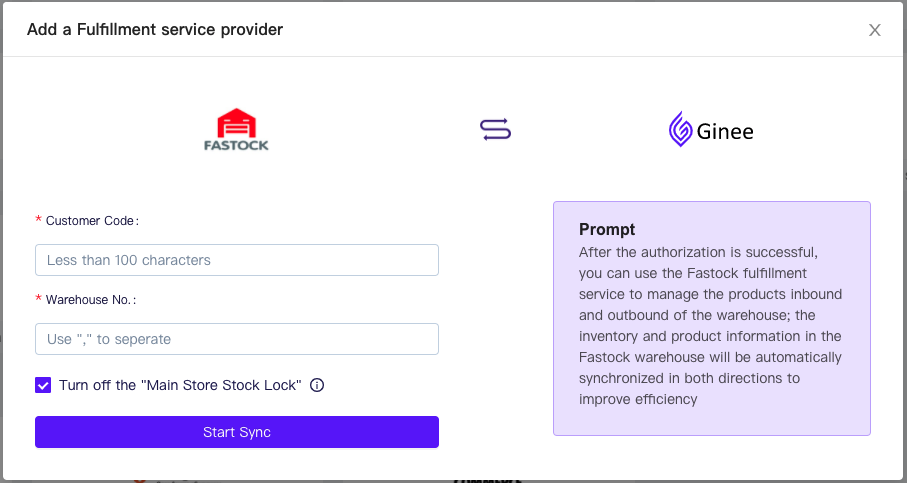Click the Prompt heading
Screen dimensions: 907x483
607,230
